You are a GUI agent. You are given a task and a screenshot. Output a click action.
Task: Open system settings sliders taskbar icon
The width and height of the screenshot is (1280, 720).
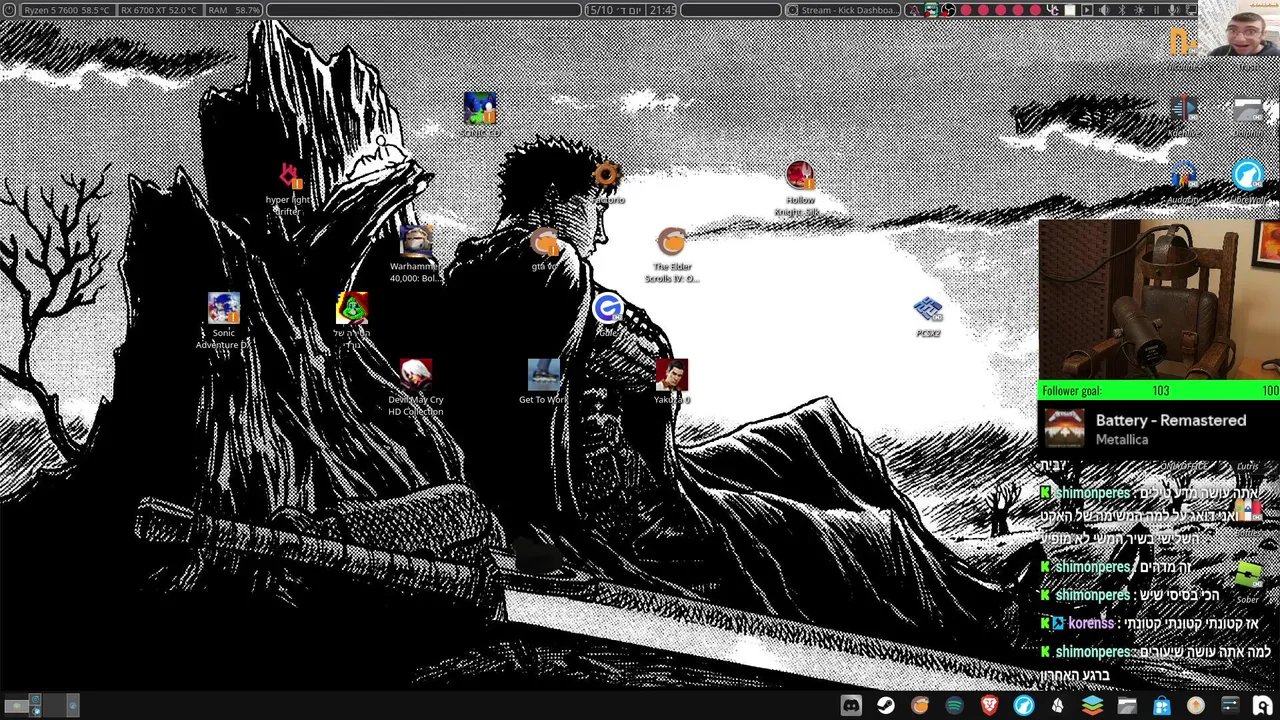pos(1230,705)
